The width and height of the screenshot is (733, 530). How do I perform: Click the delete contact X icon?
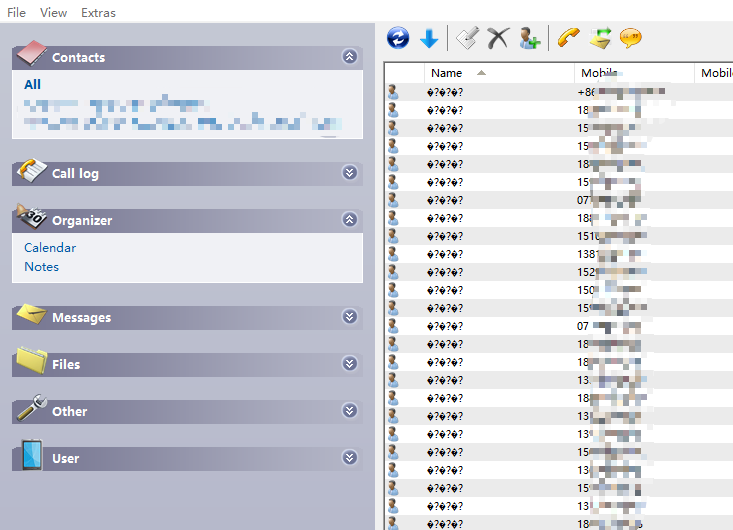(498, 39)
